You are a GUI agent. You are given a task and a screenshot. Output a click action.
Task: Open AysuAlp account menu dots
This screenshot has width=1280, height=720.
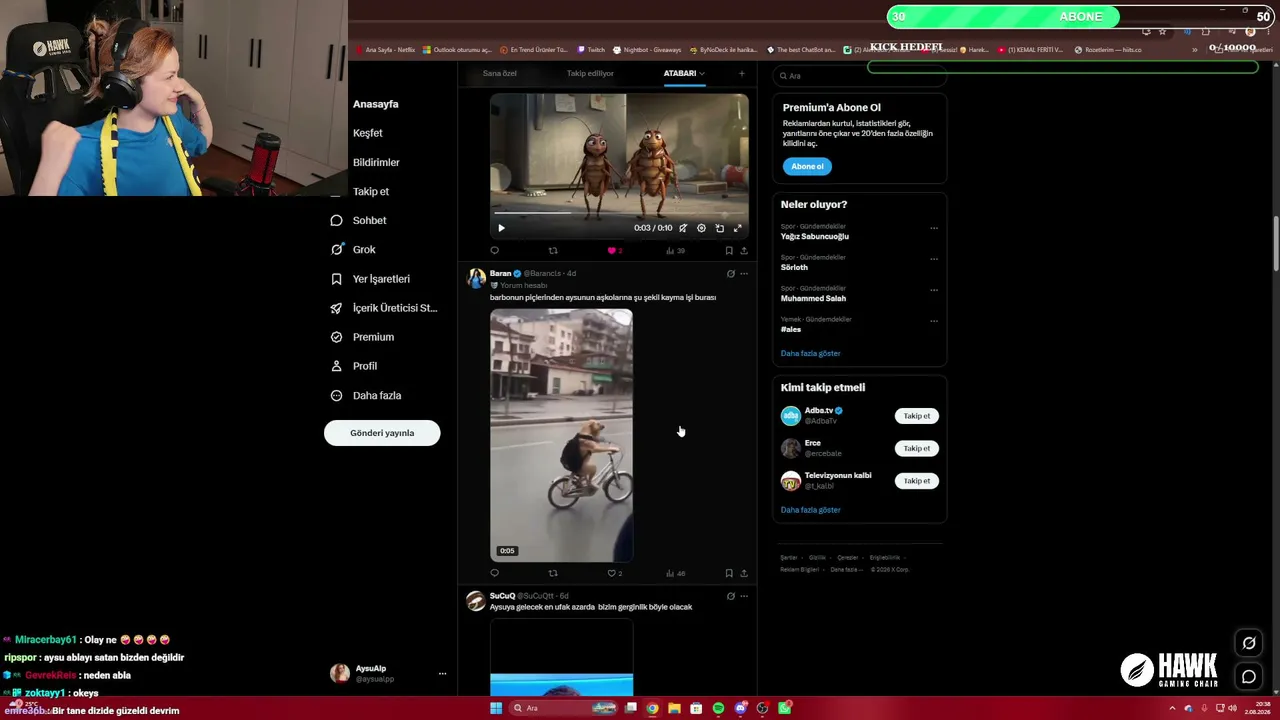(442, 674)
